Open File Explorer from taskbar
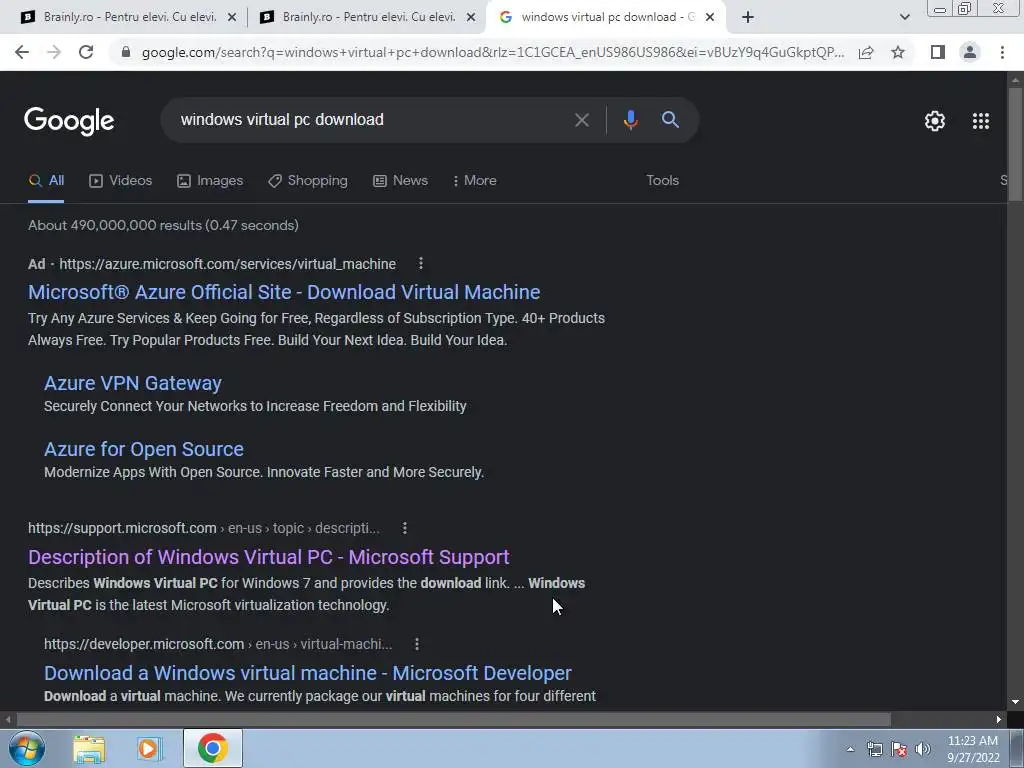 point(89,748)
